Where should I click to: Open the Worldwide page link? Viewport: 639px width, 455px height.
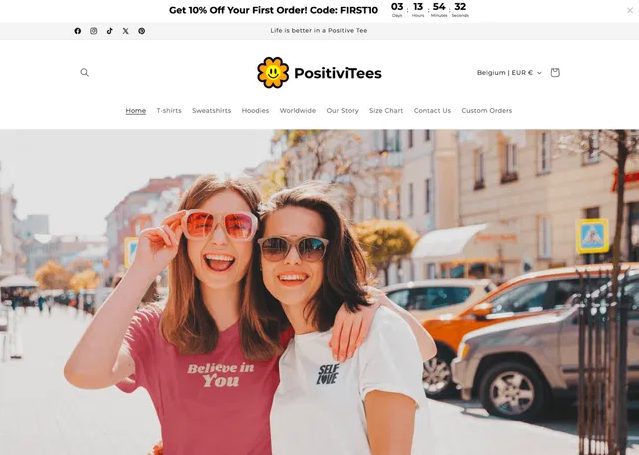point(297,110)
